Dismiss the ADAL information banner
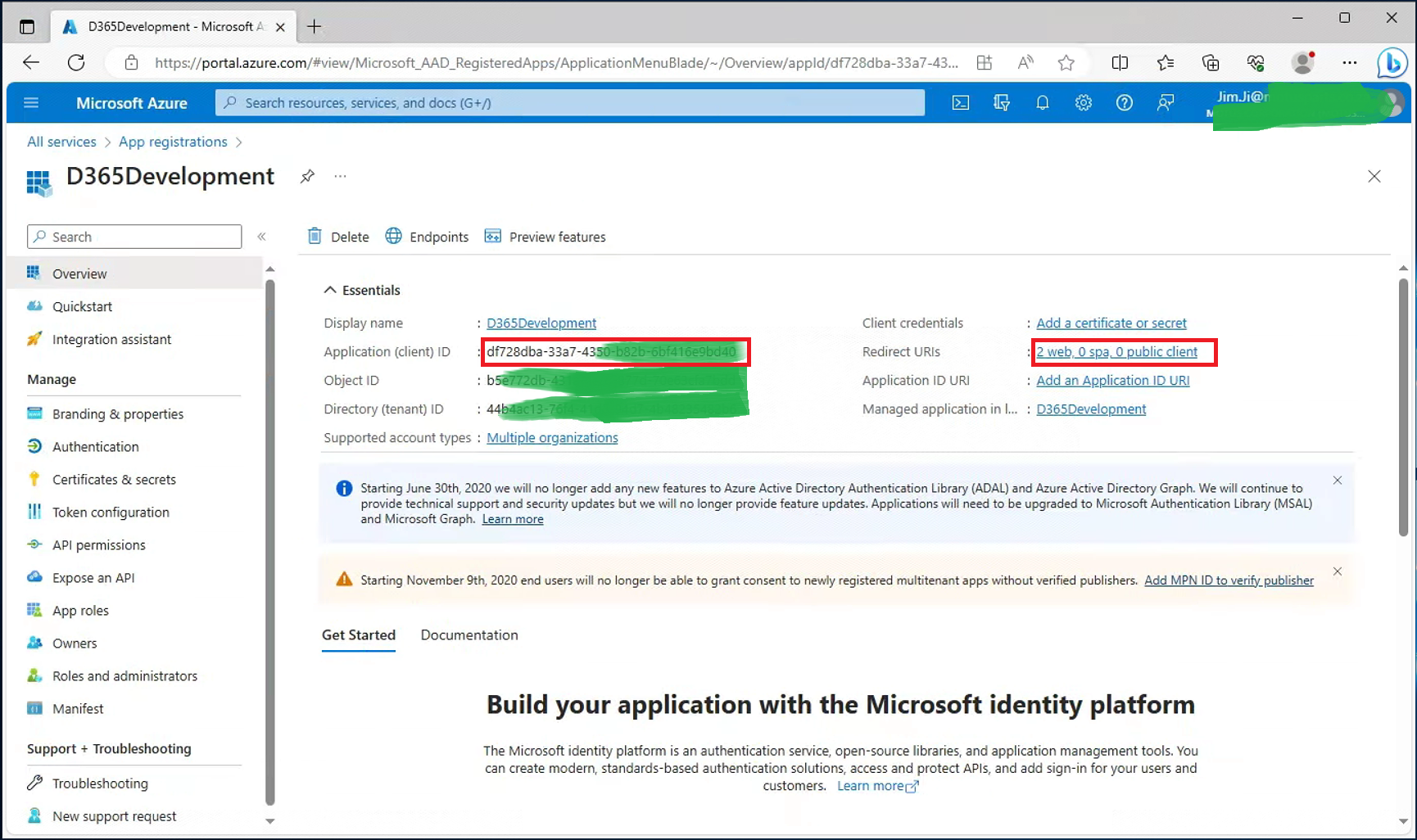 1338,481
